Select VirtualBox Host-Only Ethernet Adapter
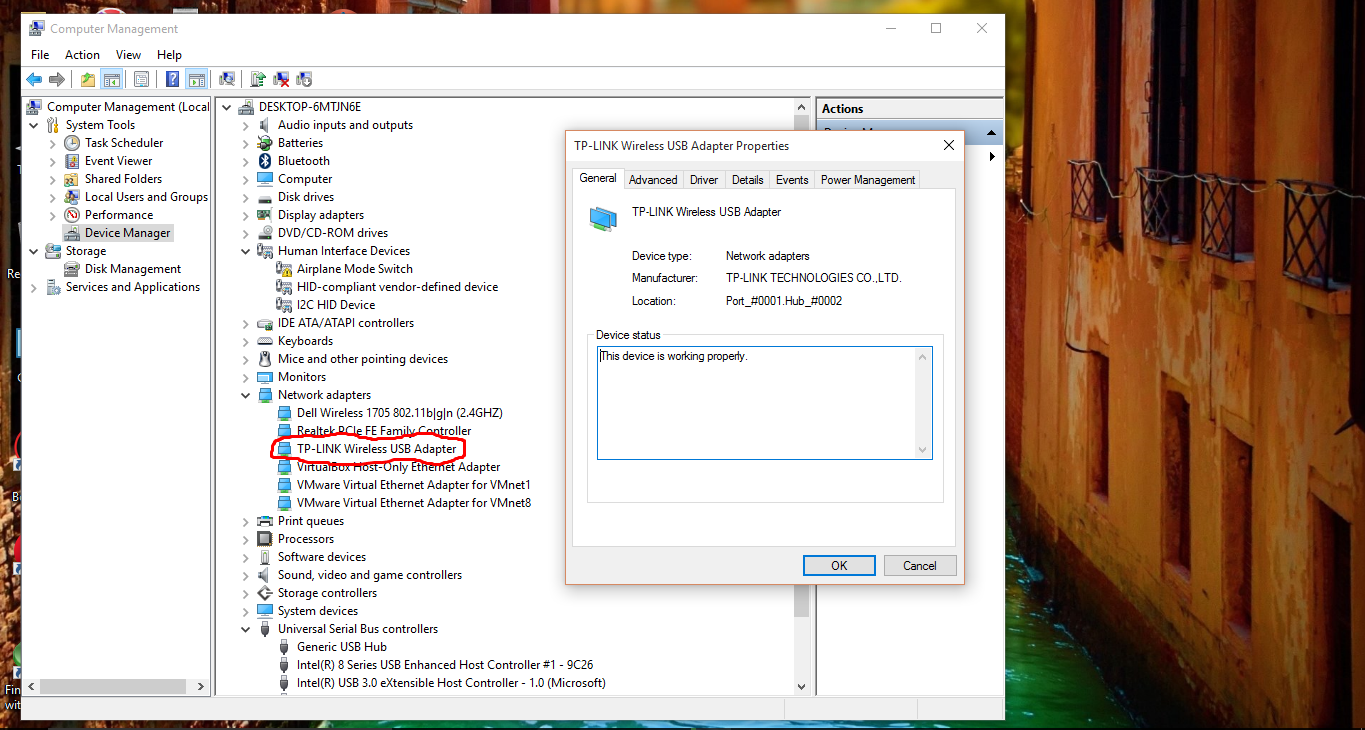The width and height of the screenshot is (1365, 730). pos(398,467)
